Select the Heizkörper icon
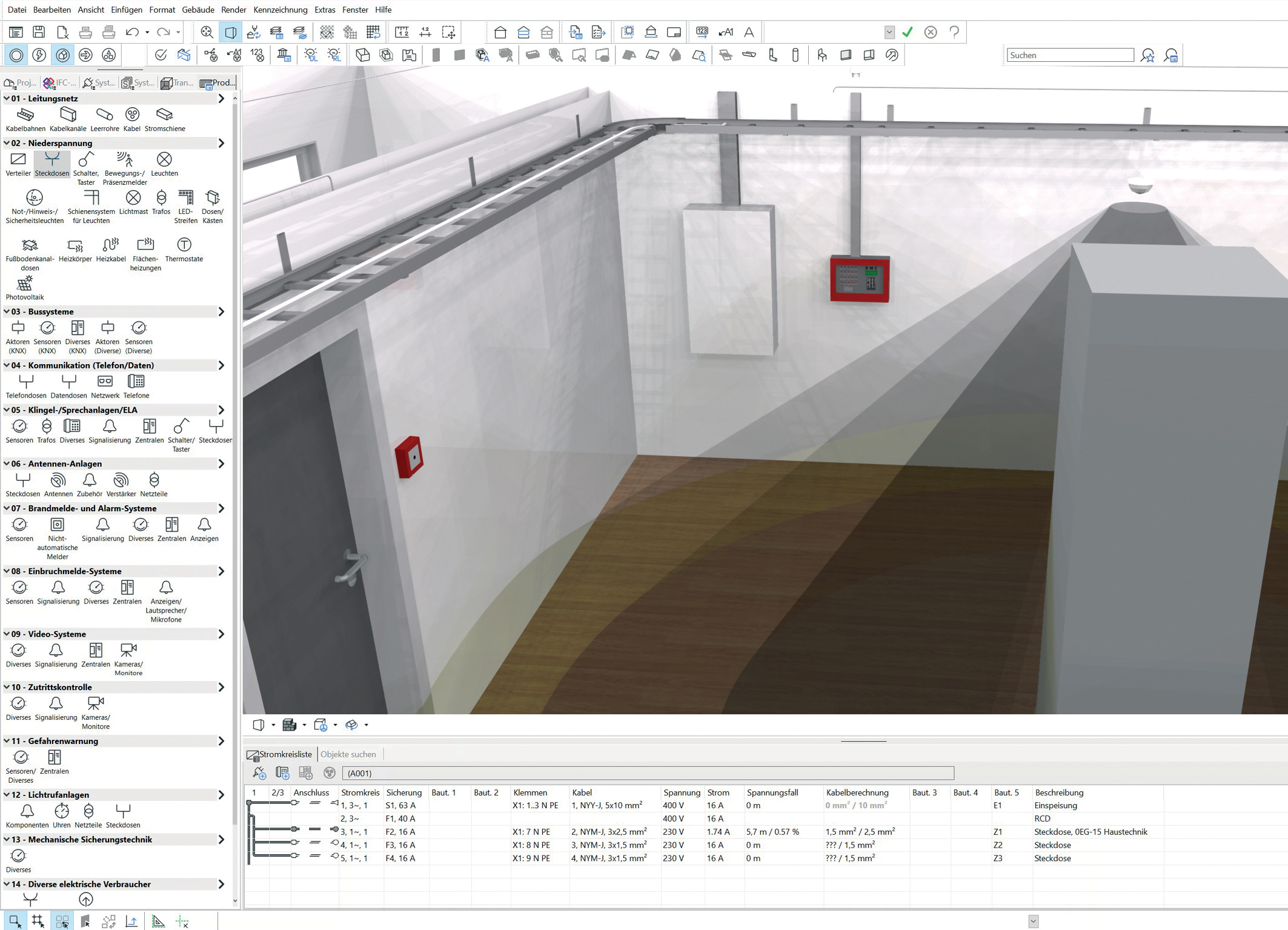The width and height of the screenshot is (1288, 930). 75,250
